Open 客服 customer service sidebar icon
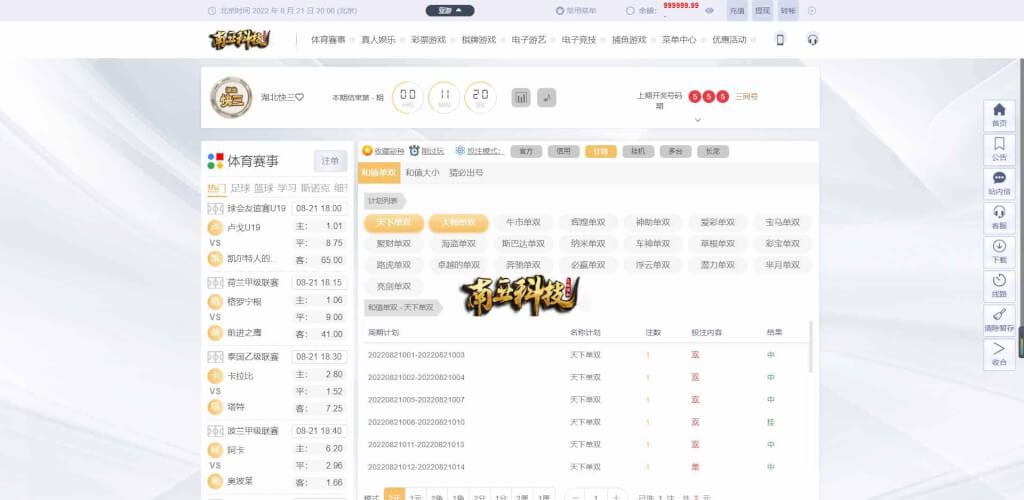This screenshot has height=500, width=1024. 999,217
